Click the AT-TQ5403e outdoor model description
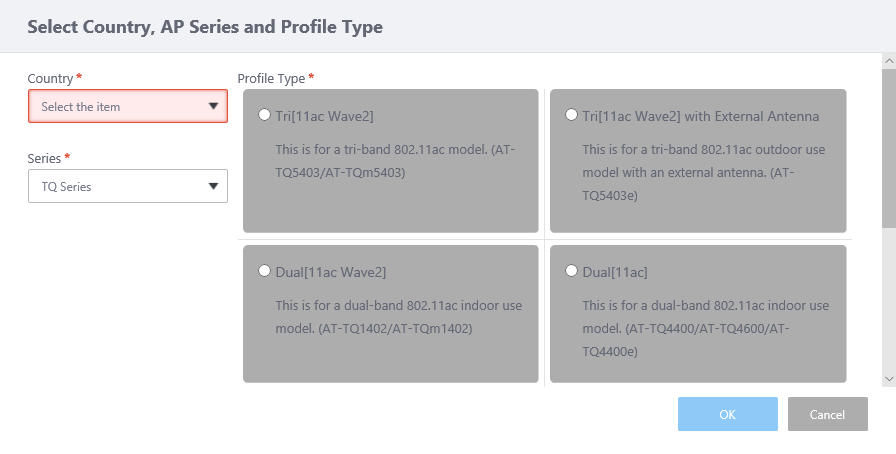The image size is (896, 454). coord(702,172)
